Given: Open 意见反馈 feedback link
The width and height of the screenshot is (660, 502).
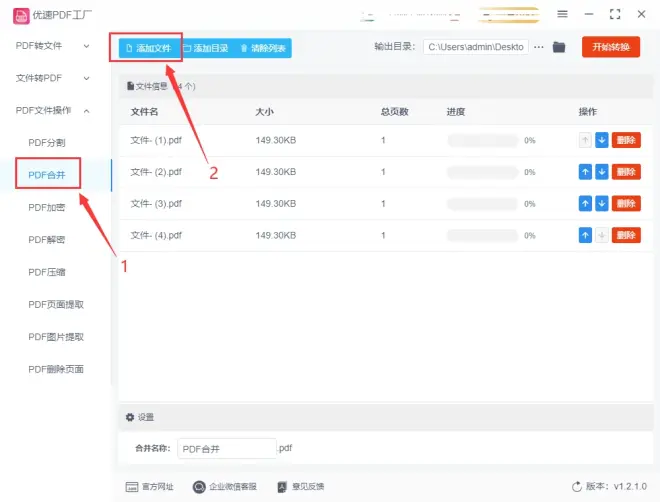Looking at the screenshot, I should pyautogui.click(x=301, y=487).
